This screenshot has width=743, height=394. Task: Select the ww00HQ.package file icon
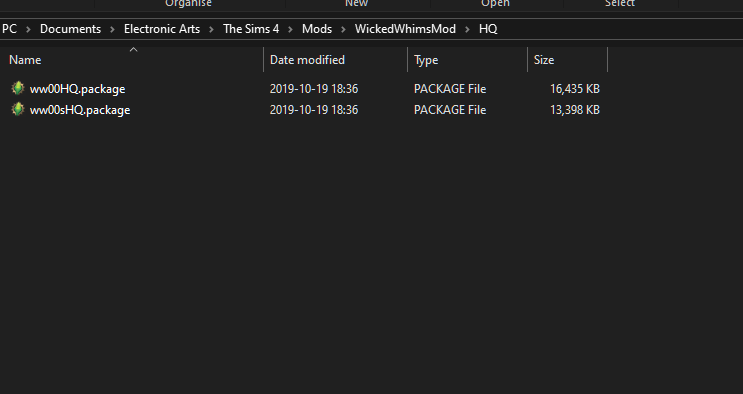point(18,88)
